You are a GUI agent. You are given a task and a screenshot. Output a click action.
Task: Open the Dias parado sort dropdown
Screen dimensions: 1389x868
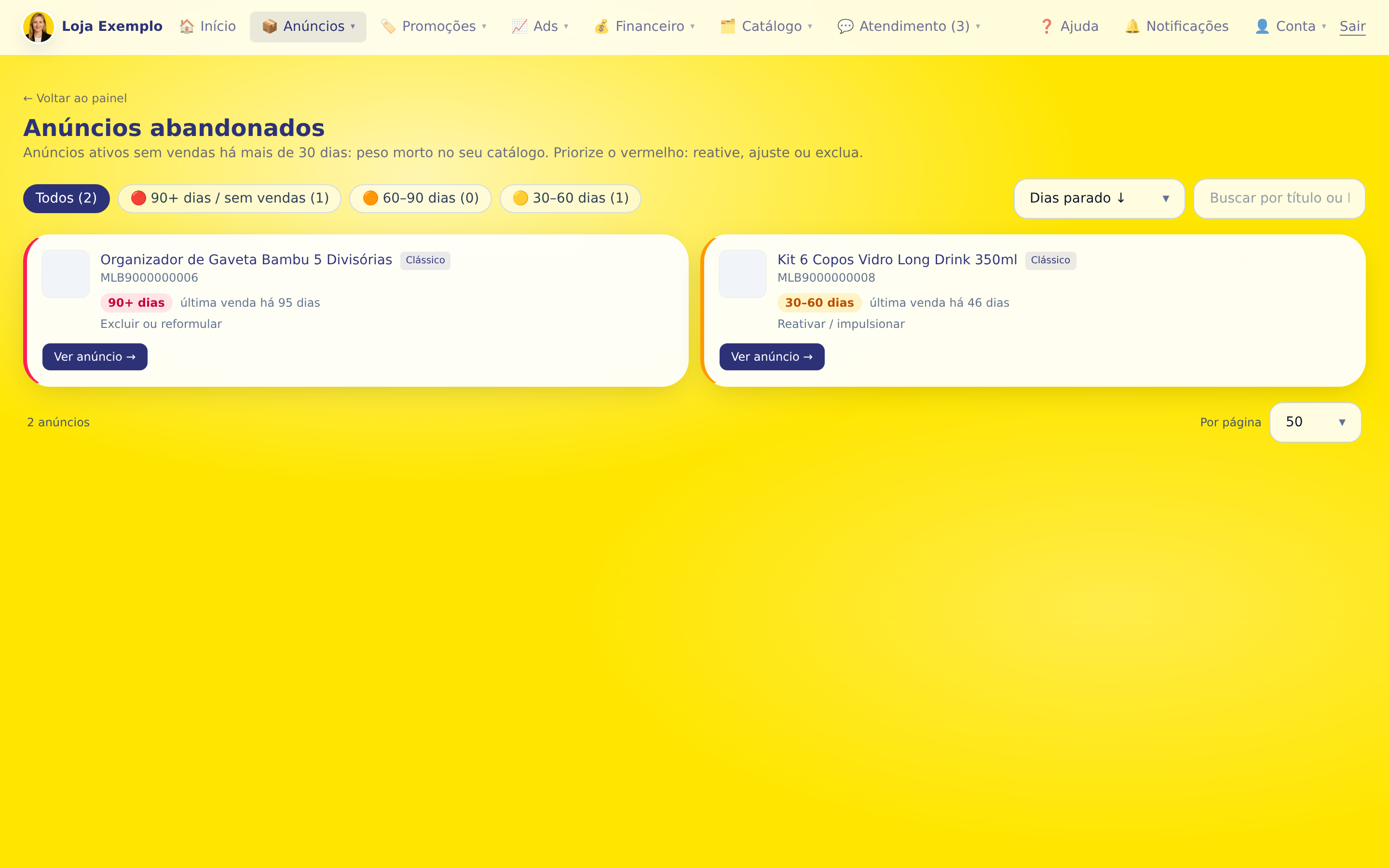(x=1099, y=199)
